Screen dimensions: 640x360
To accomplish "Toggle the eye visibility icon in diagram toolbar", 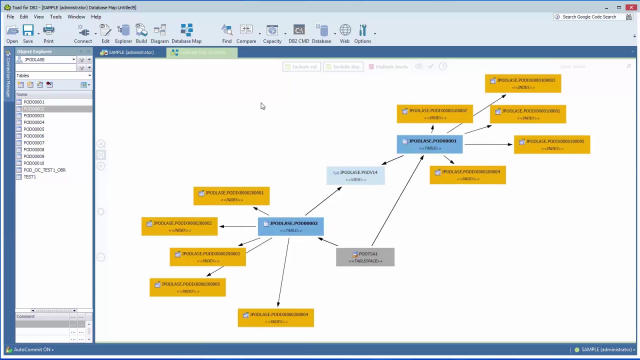I will click(x=419, y=66).
